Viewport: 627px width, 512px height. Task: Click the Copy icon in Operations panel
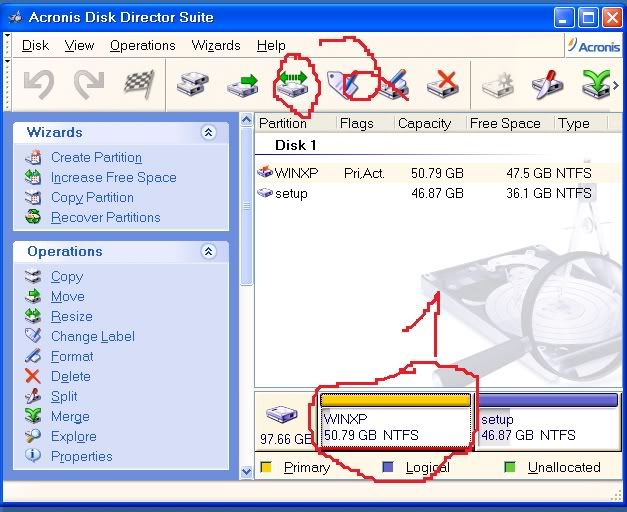coord(33,276)
